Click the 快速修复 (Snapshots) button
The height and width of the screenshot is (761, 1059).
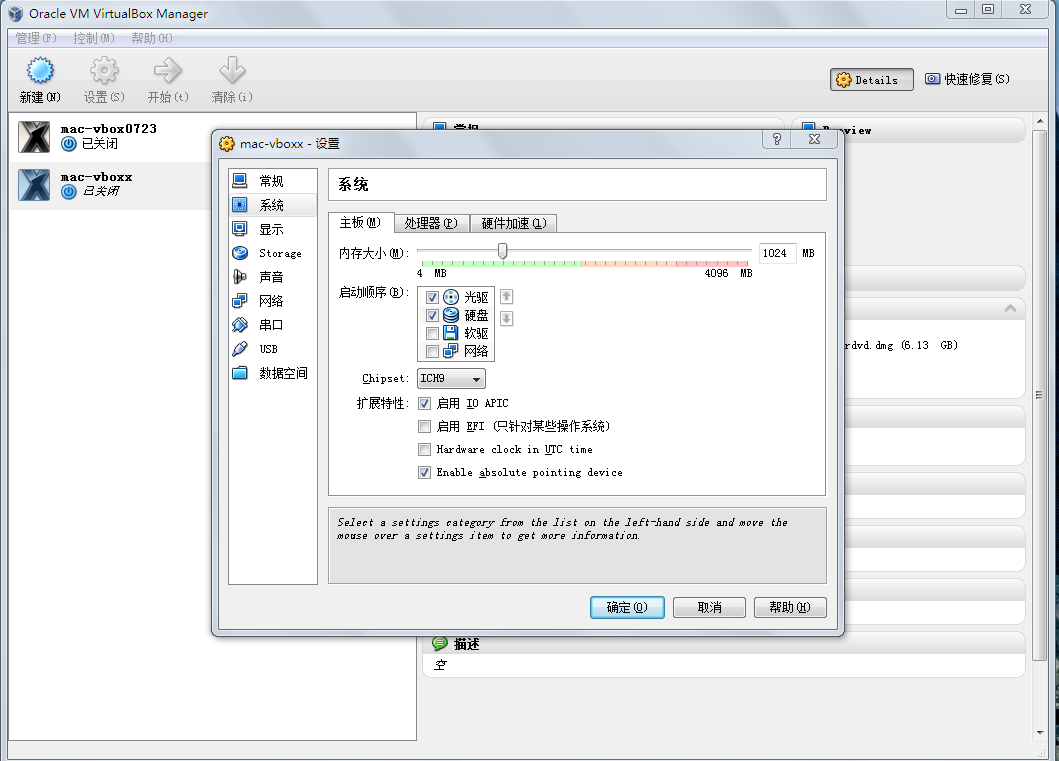coord(967,79)
